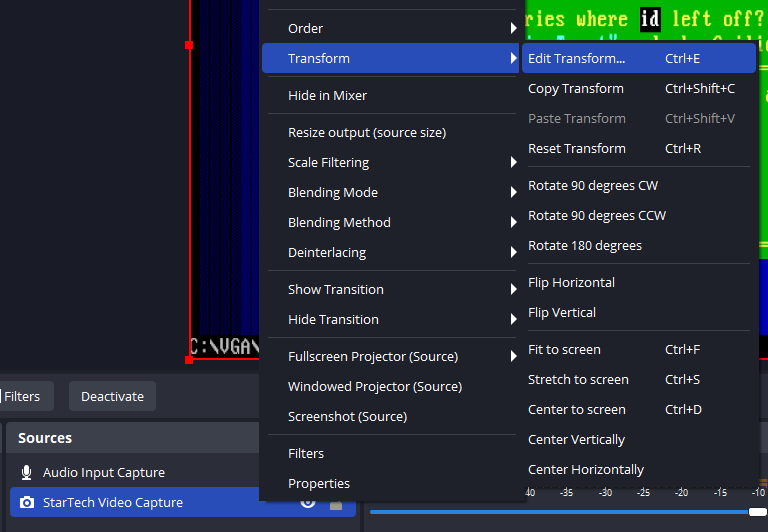Screen dimensions: 768x532
Task: Select Rotate 90 degrees CW
Action: coord(593,185)
